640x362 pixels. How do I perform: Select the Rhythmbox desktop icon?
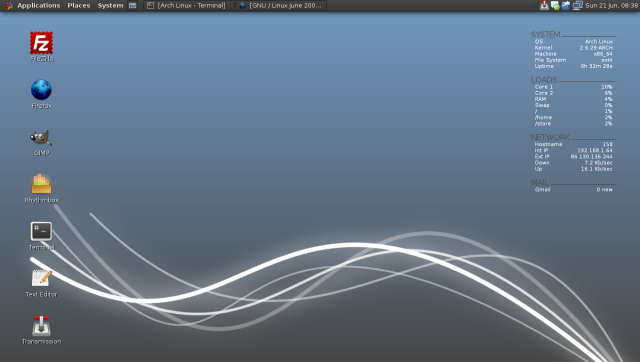[41, 188]
